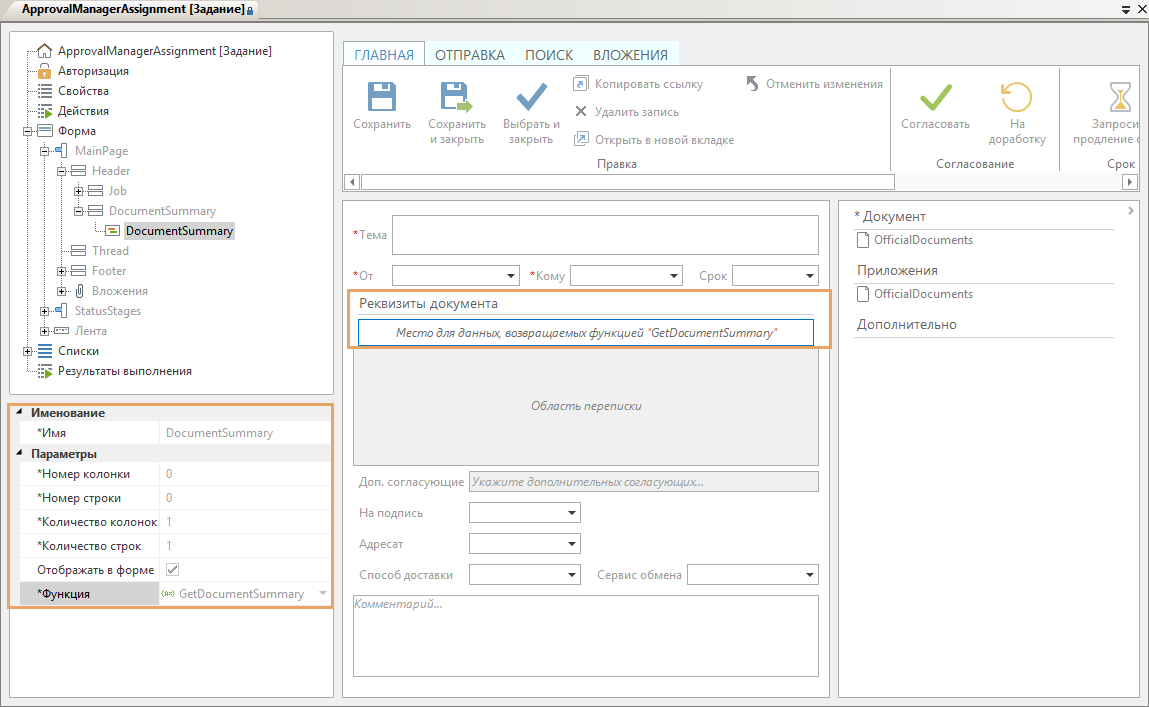Screen dimensions: 1149x707
Task: Open the Кому dropdown field
Action: (x=674, y=276)
